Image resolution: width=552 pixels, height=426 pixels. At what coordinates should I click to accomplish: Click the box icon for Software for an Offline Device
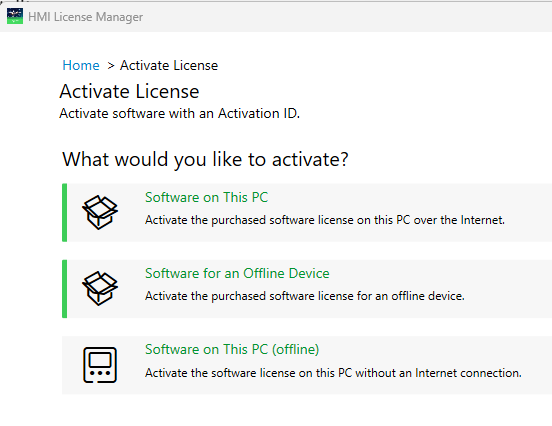click(100, 288)
